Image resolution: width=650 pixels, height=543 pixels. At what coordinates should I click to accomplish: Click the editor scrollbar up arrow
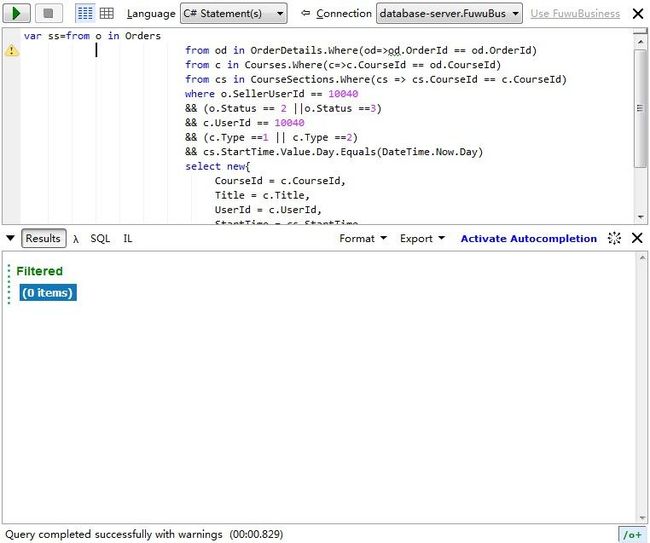pos(640,42)
